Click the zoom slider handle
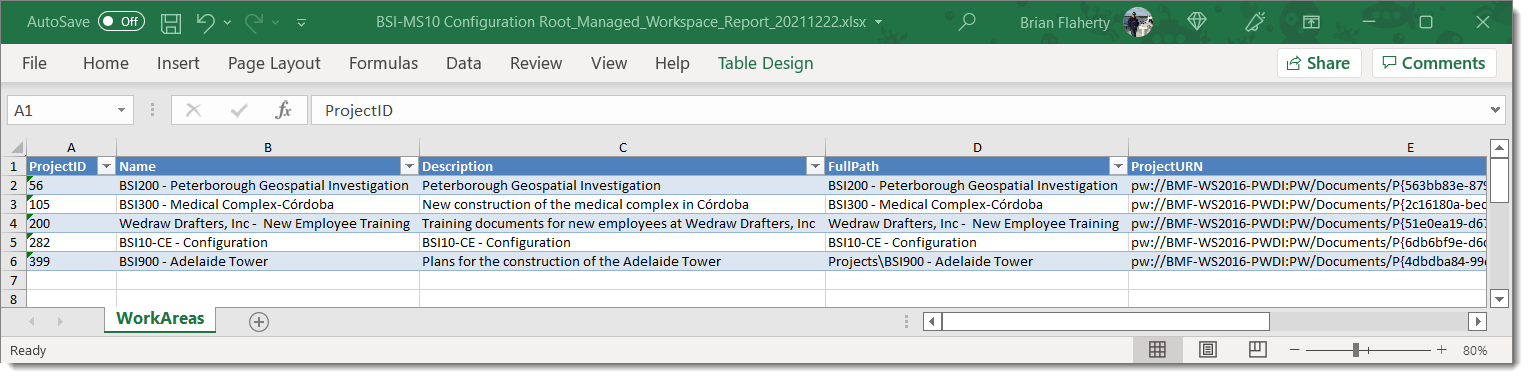This screenshot has width=1528, height=378. pyautogui.click(x=1355, y=350)
